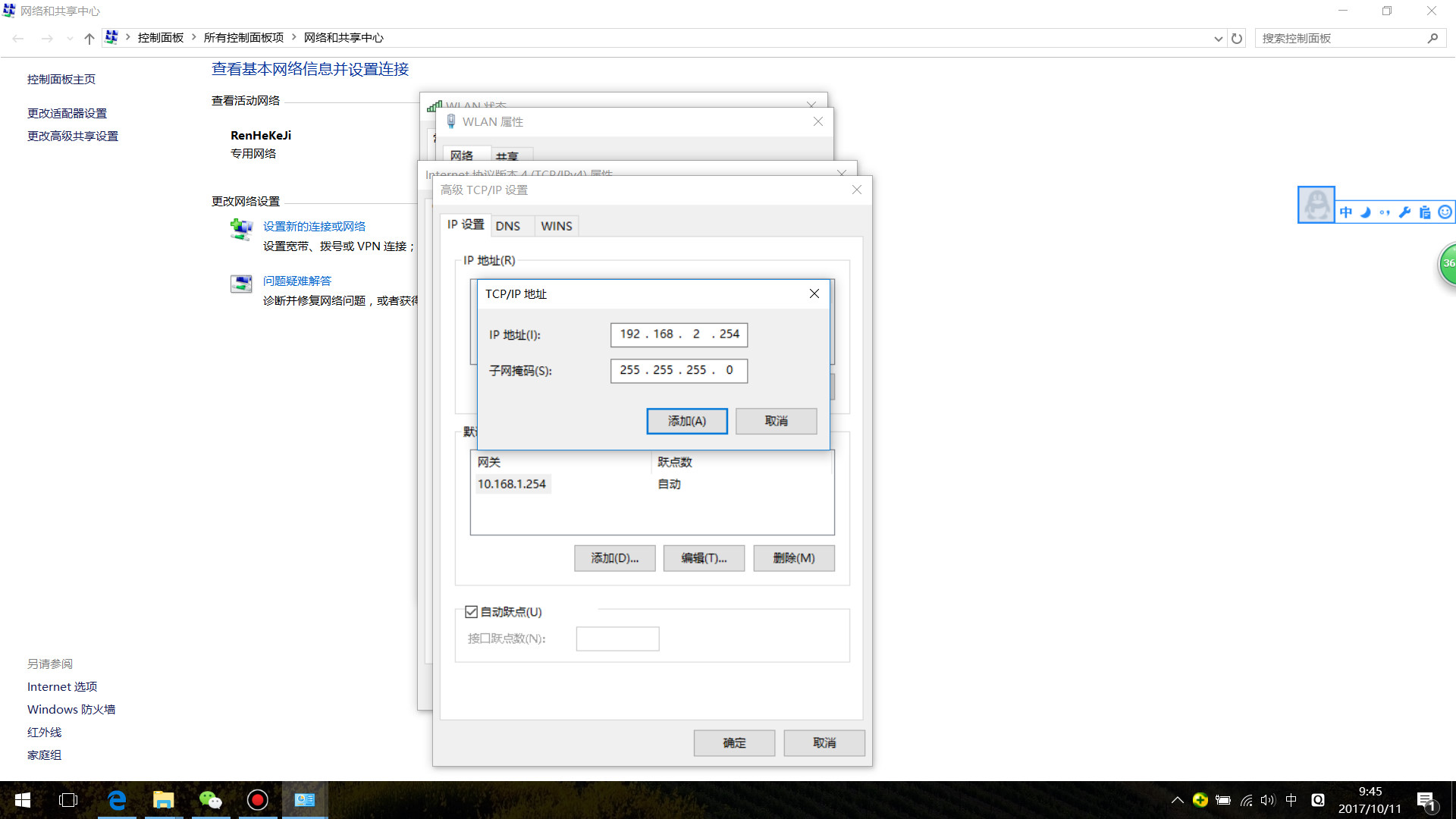Uncheck the 自动跃点 checkbox

point(471,612)
